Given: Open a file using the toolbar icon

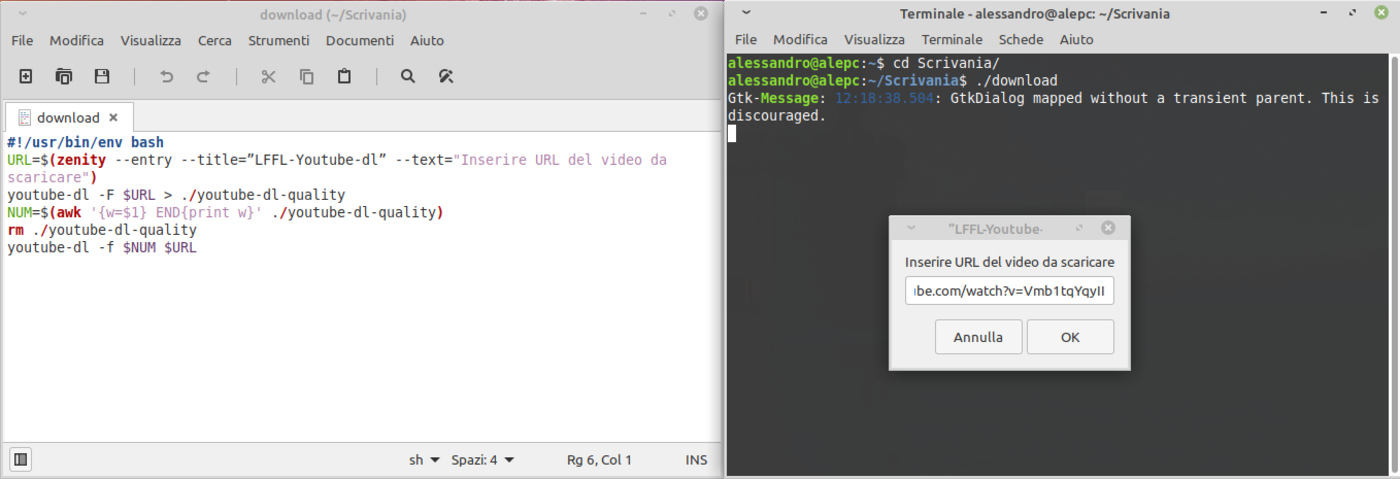Looking at the screenshot, I should coord(64,76).
